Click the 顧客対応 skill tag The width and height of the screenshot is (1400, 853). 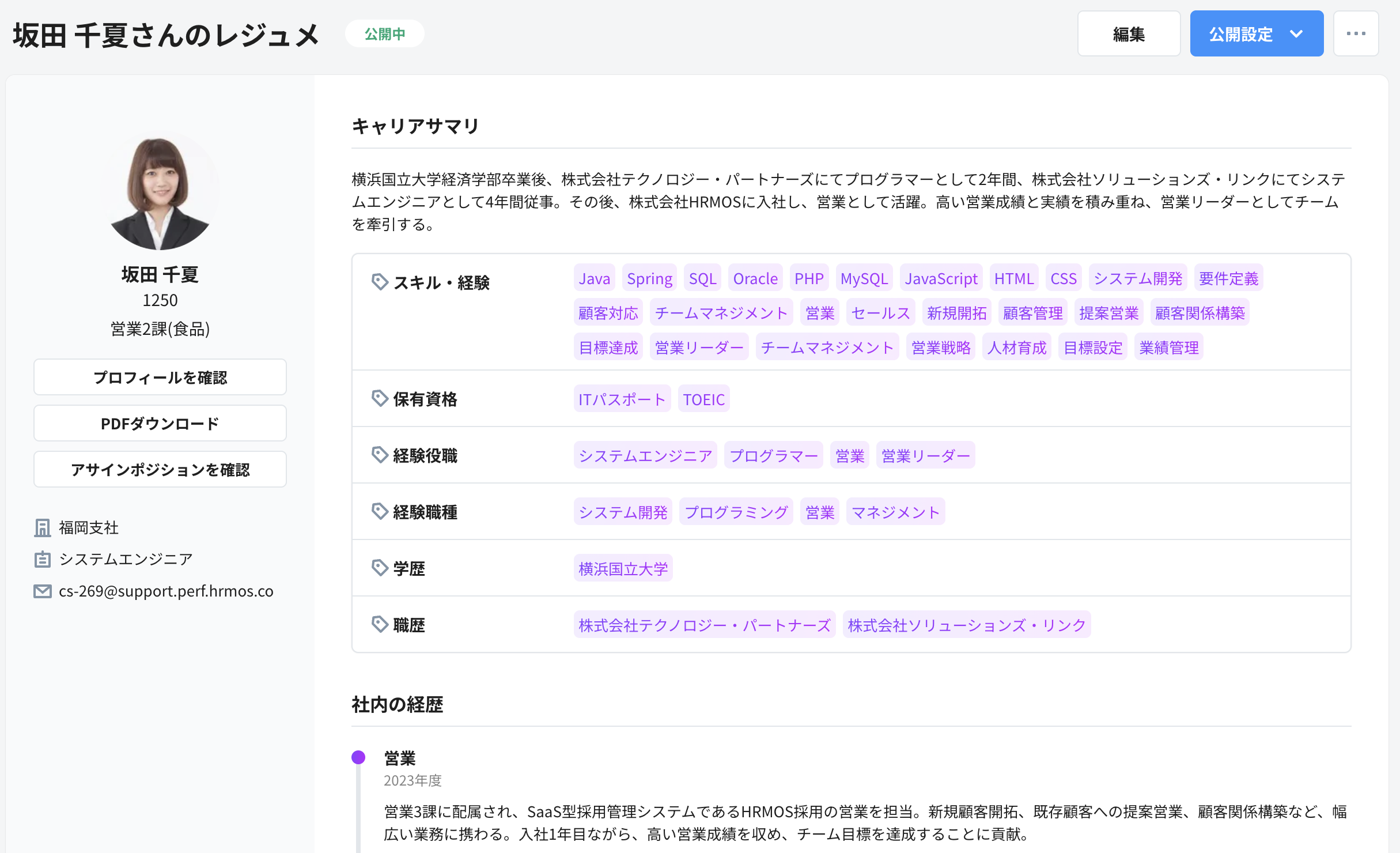point(608,313)
